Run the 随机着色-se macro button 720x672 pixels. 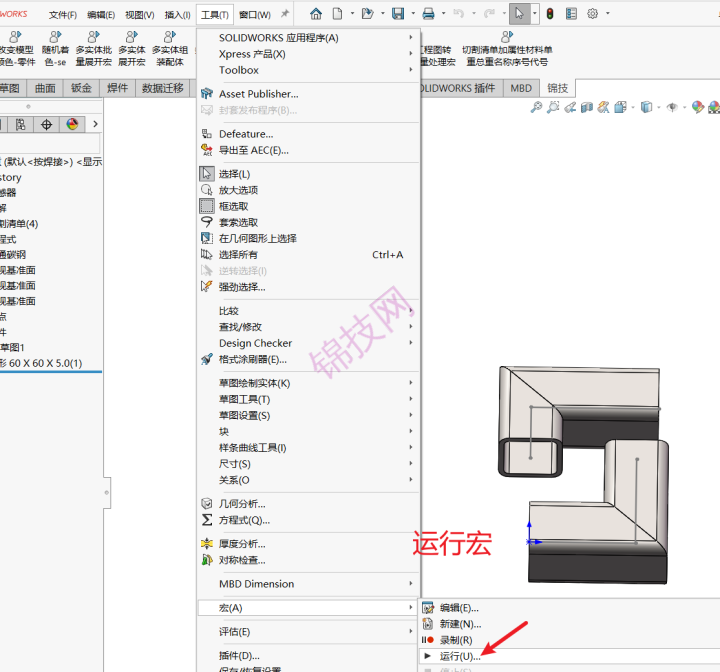(x=55, y=49)
